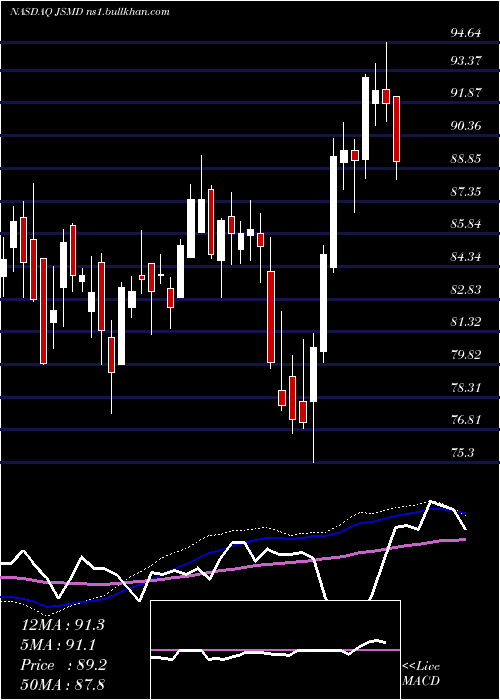
Task: Click the 85.84 price level label
Action: [x=466, y=224]
